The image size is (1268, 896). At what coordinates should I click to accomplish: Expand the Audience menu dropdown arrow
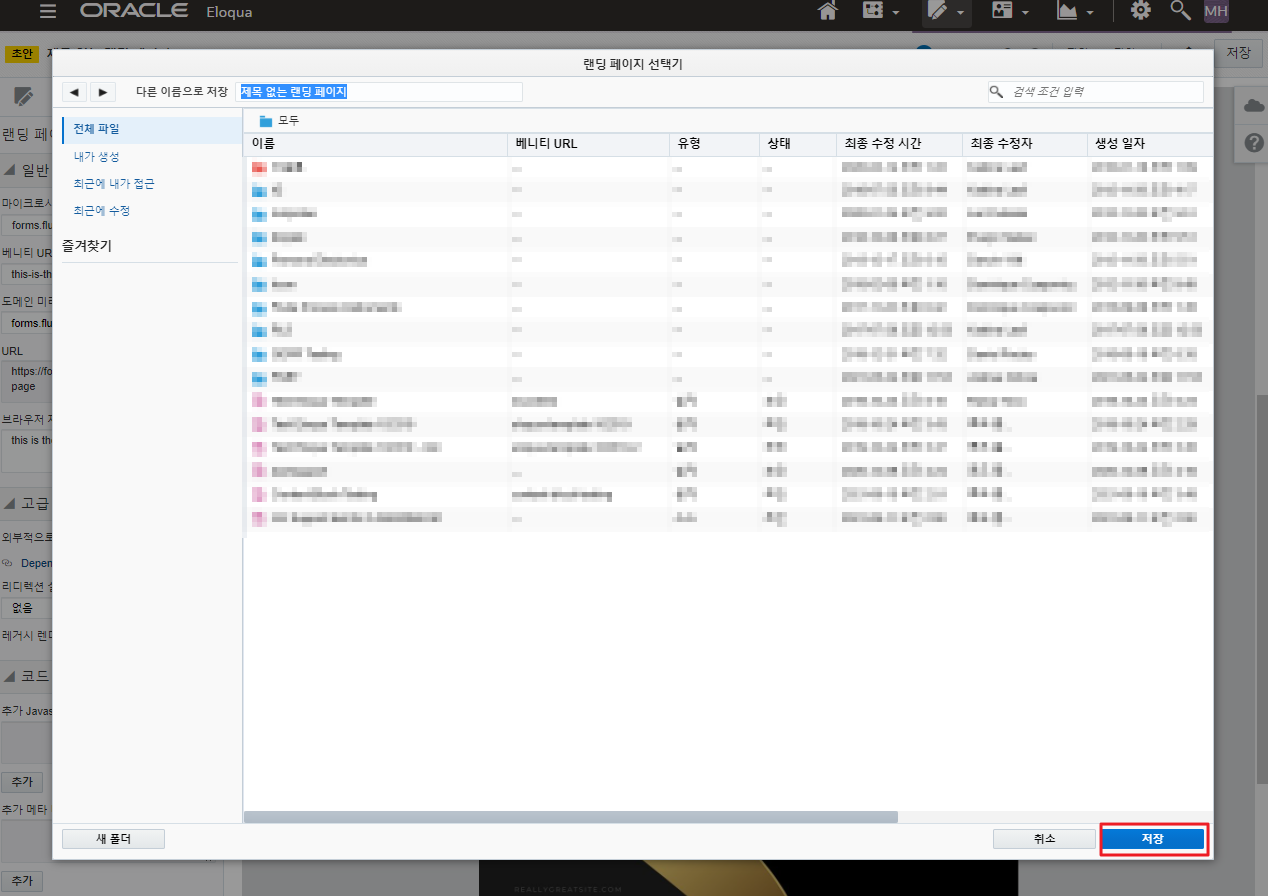point(1025,13)
